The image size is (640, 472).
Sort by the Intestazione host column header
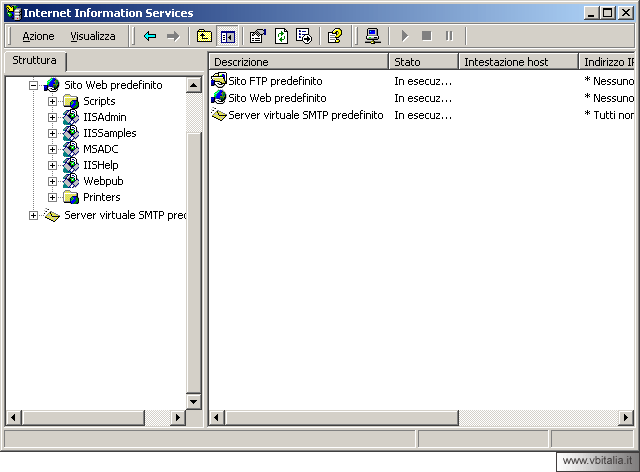518,62
